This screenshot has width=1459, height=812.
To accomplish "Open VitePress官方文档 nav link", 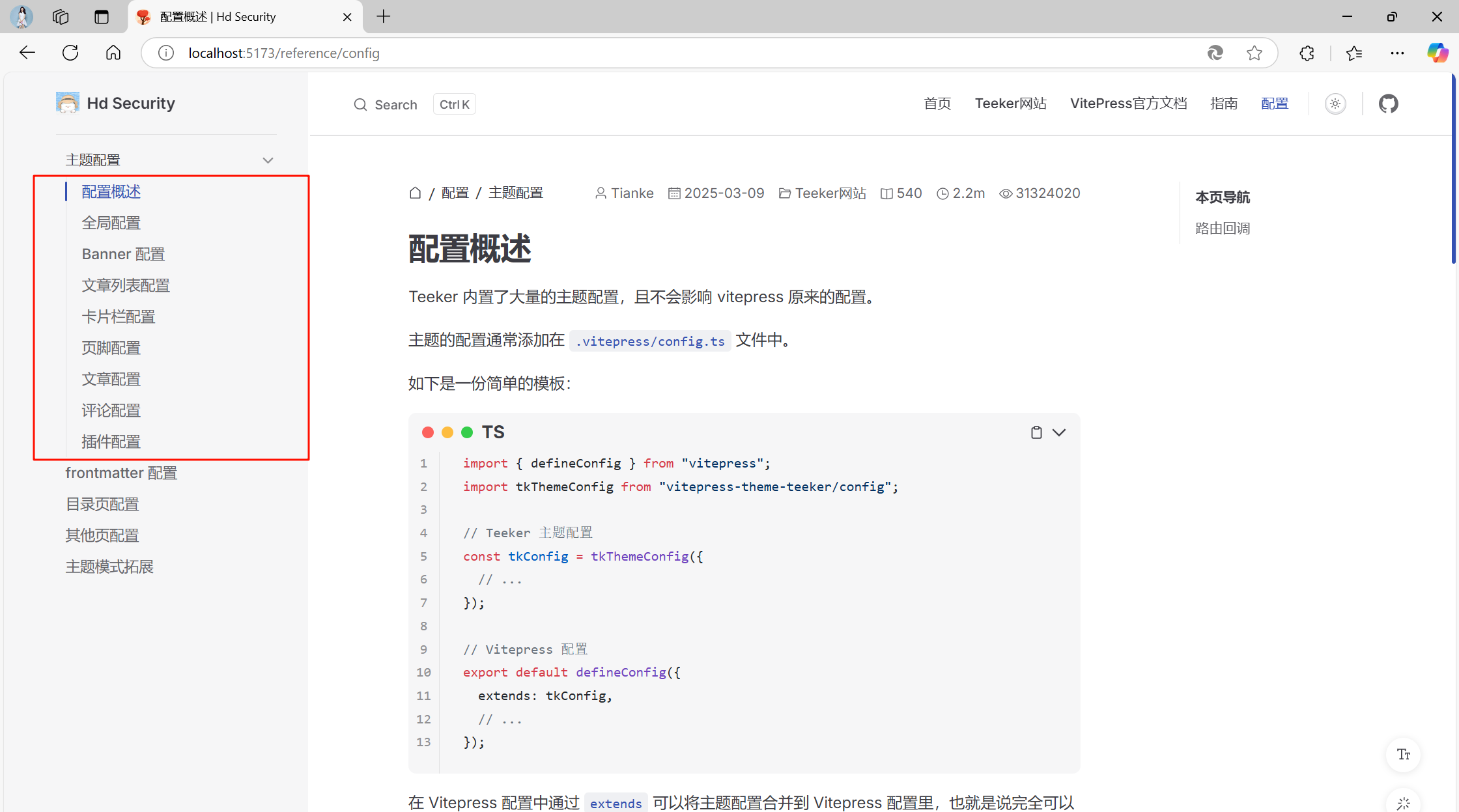I will click(1128, 104).
